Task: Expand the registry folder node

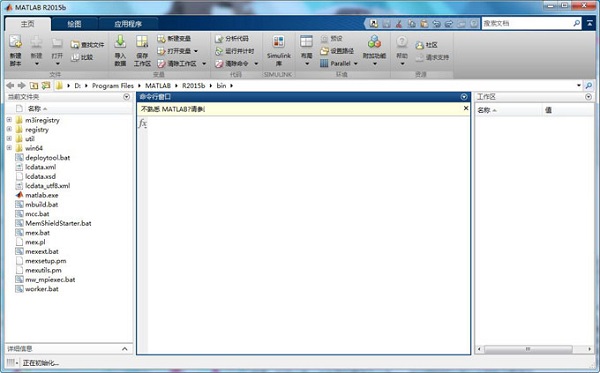Action: pos(9,129)
